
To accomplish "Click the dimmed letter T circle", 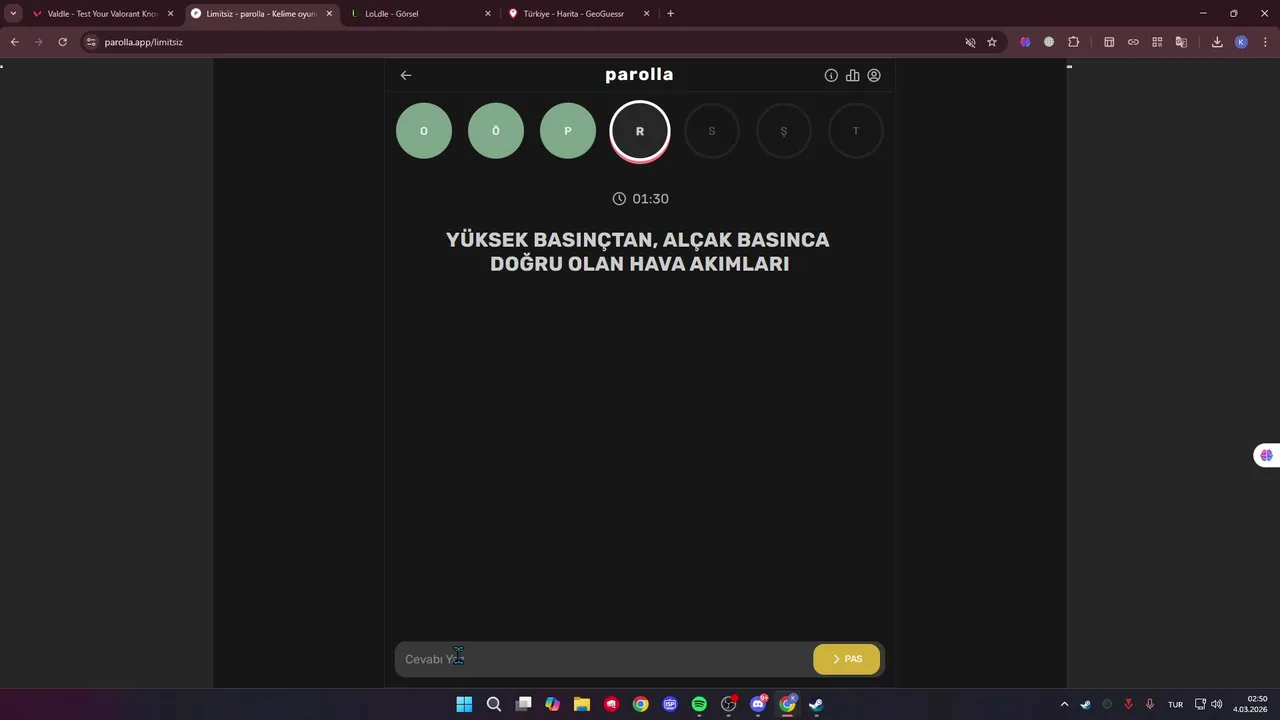I will coord(856,131).
